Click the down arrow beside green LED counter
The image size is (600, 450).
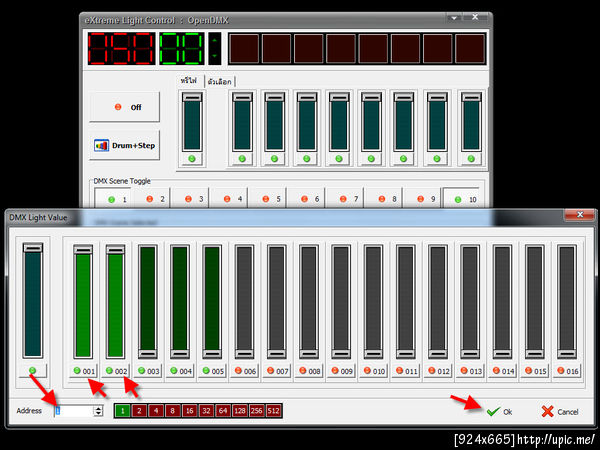point(214,56)
